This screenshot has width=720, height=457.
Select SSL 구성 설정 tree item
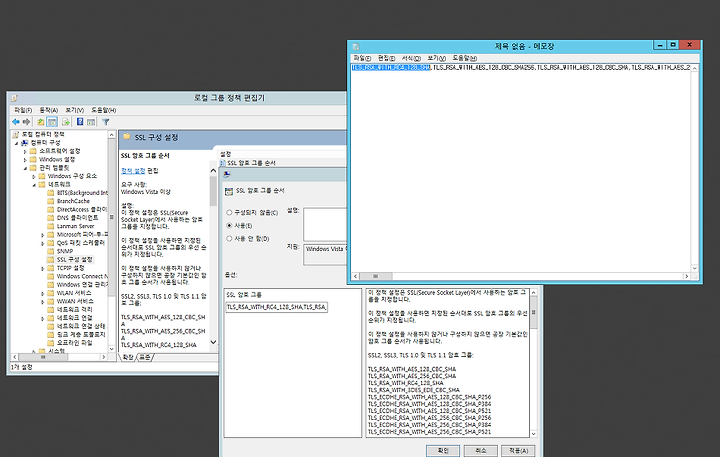point(74,260)
